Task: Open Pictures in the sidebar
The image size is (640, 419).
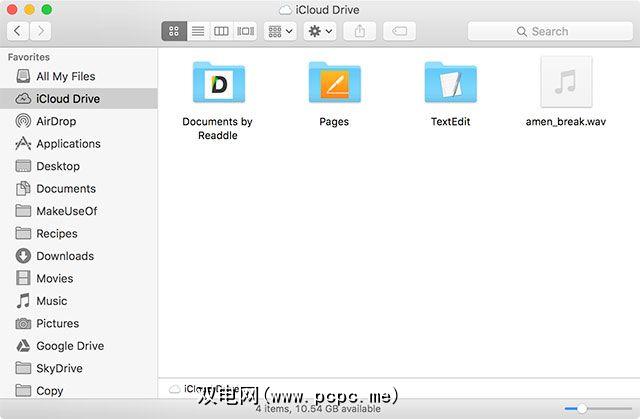Action: (x=78, y=323)
